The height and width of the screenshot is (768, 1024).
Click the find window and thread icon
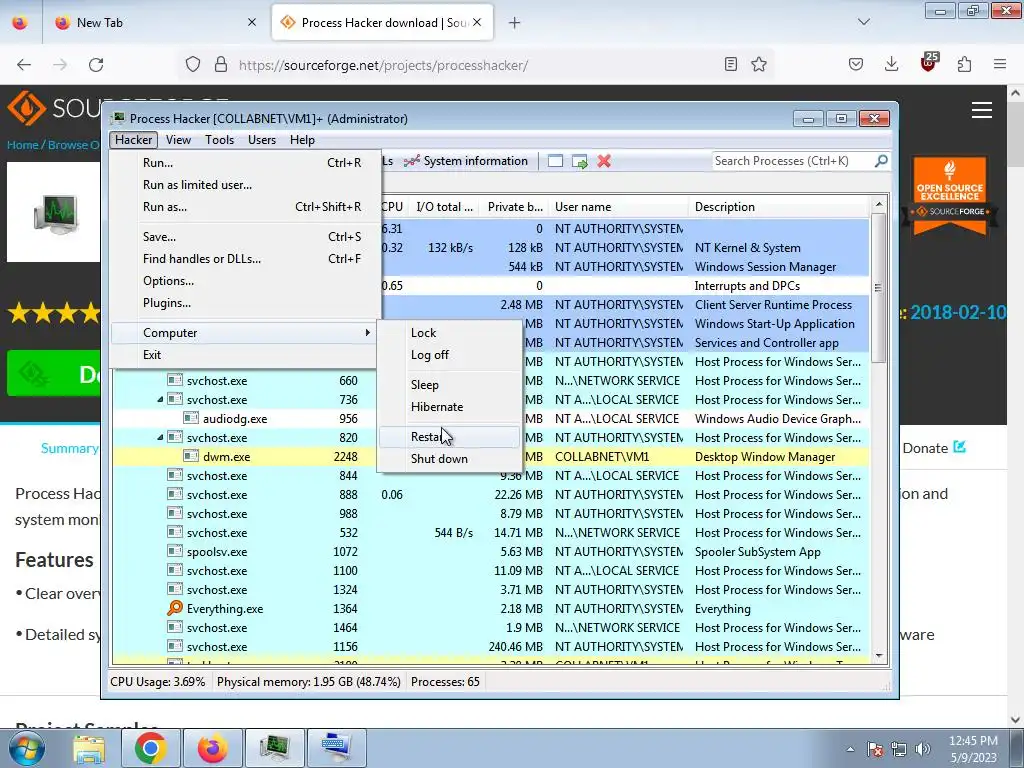[x=580, y=161]
